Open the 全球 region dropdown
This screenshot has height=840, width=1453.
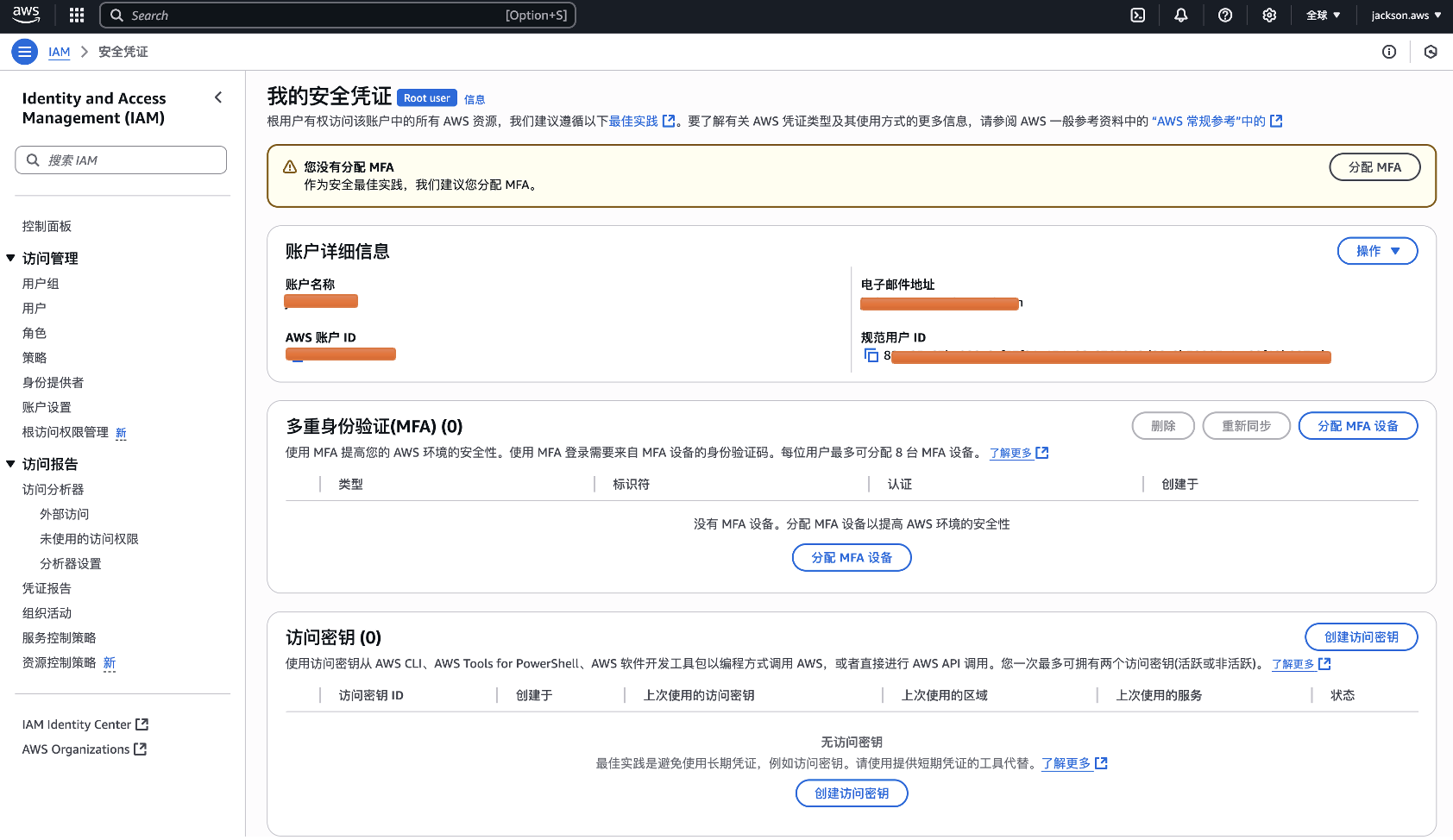click(x=1323, y=15)
